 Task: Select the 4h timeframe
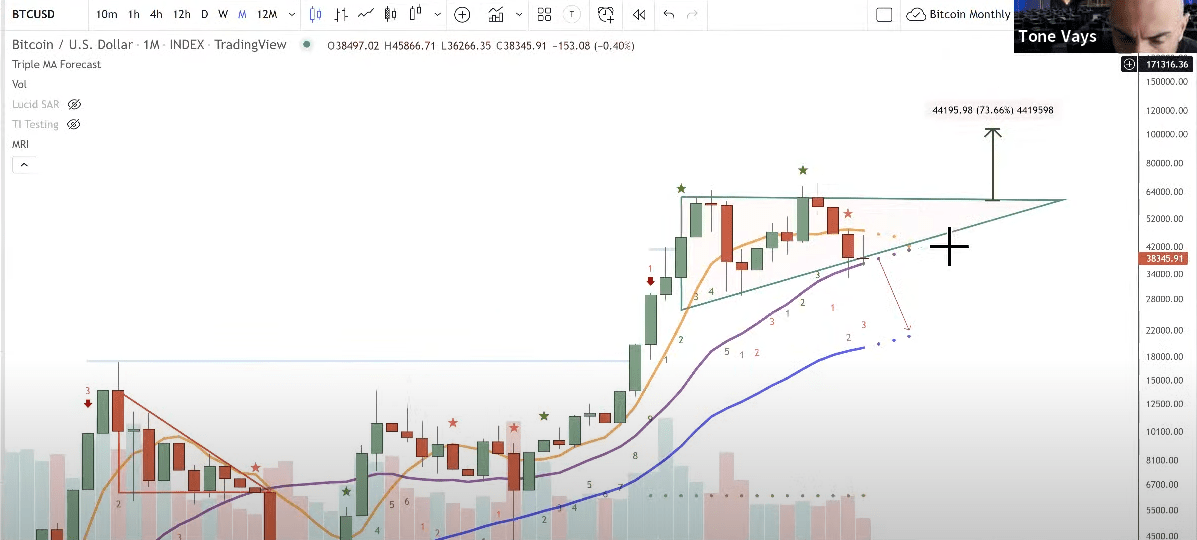click(156, 15)
